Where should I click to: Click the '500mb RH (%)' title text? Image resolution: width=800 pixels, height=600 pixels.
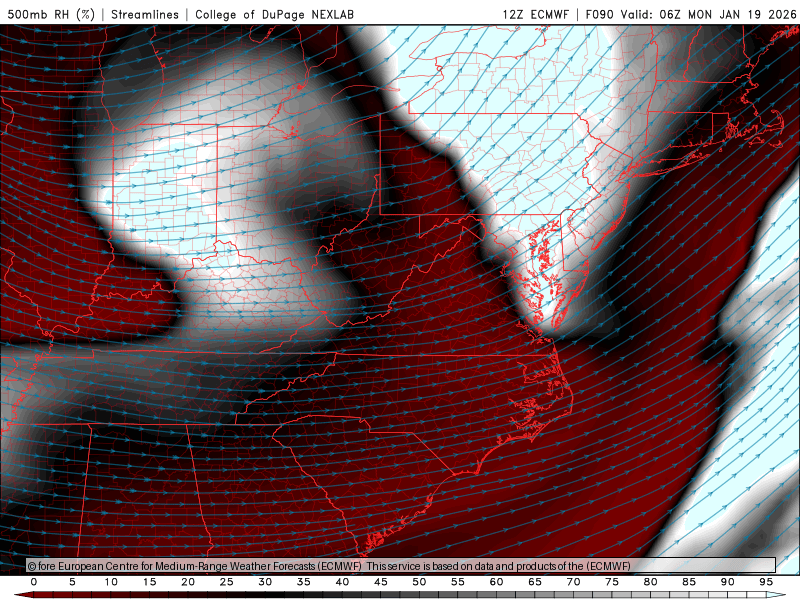click(x=51, y=14)
